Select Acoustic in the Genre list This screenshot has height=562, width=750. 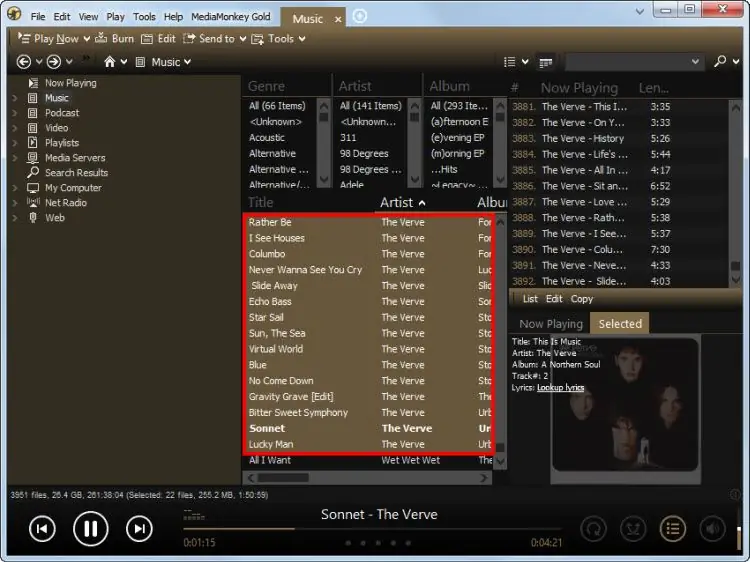click(x=267, y=138)
